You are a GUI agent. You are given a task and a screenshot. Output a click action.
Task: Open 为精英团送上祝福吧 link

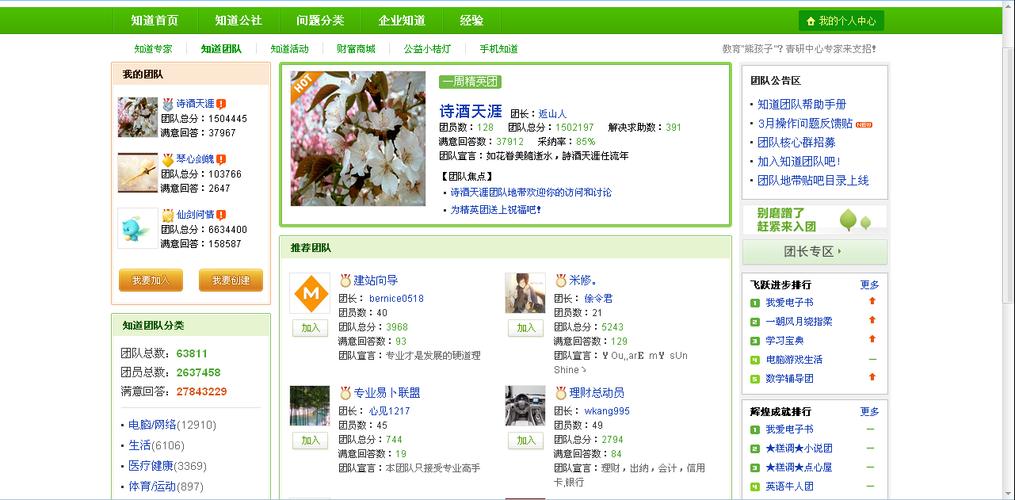(496, 210)
